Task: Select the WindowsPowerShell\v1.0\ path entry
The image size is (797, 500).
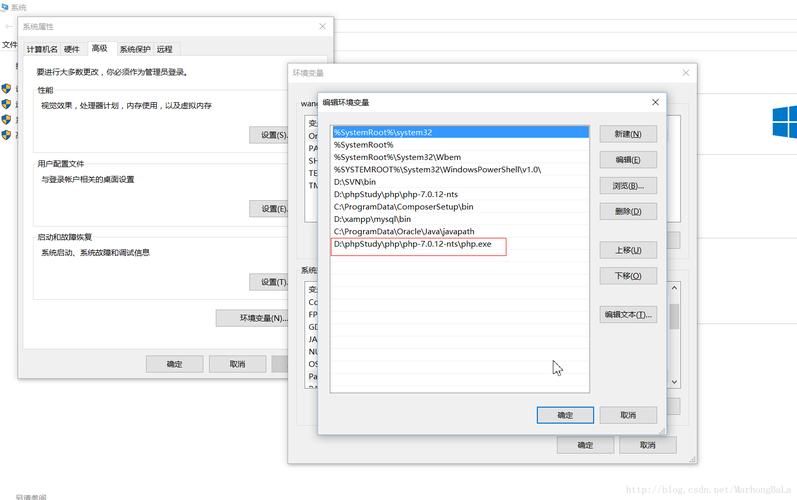Action: 460,169
